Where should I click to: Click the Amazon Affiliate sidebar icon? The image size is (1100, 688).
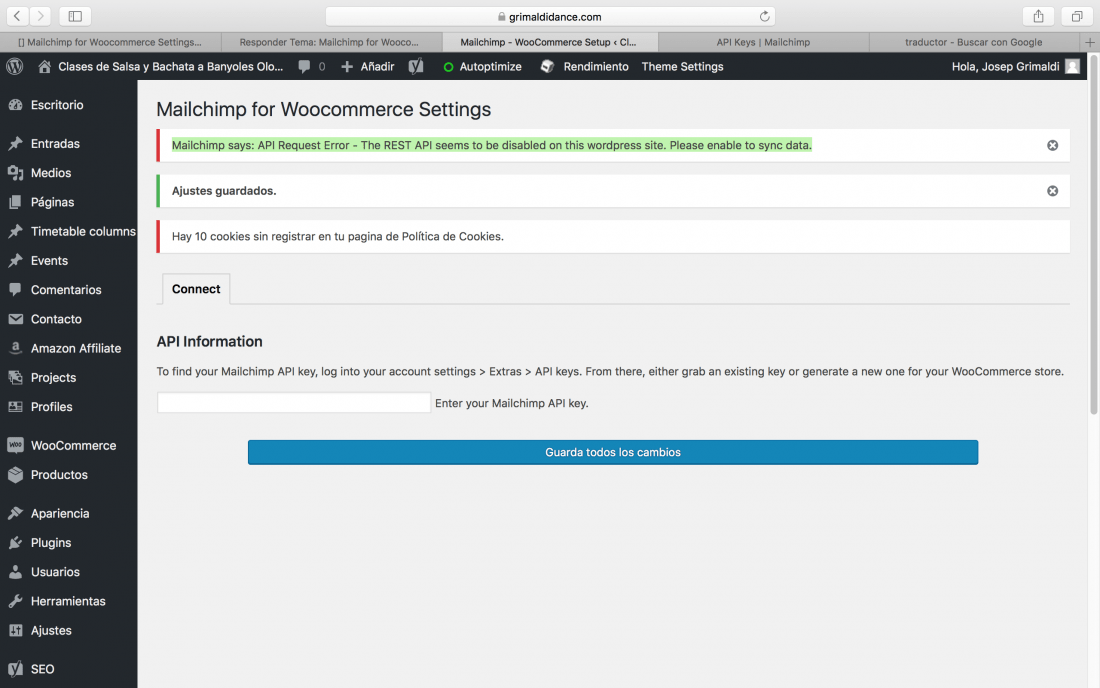coord(15,349)
